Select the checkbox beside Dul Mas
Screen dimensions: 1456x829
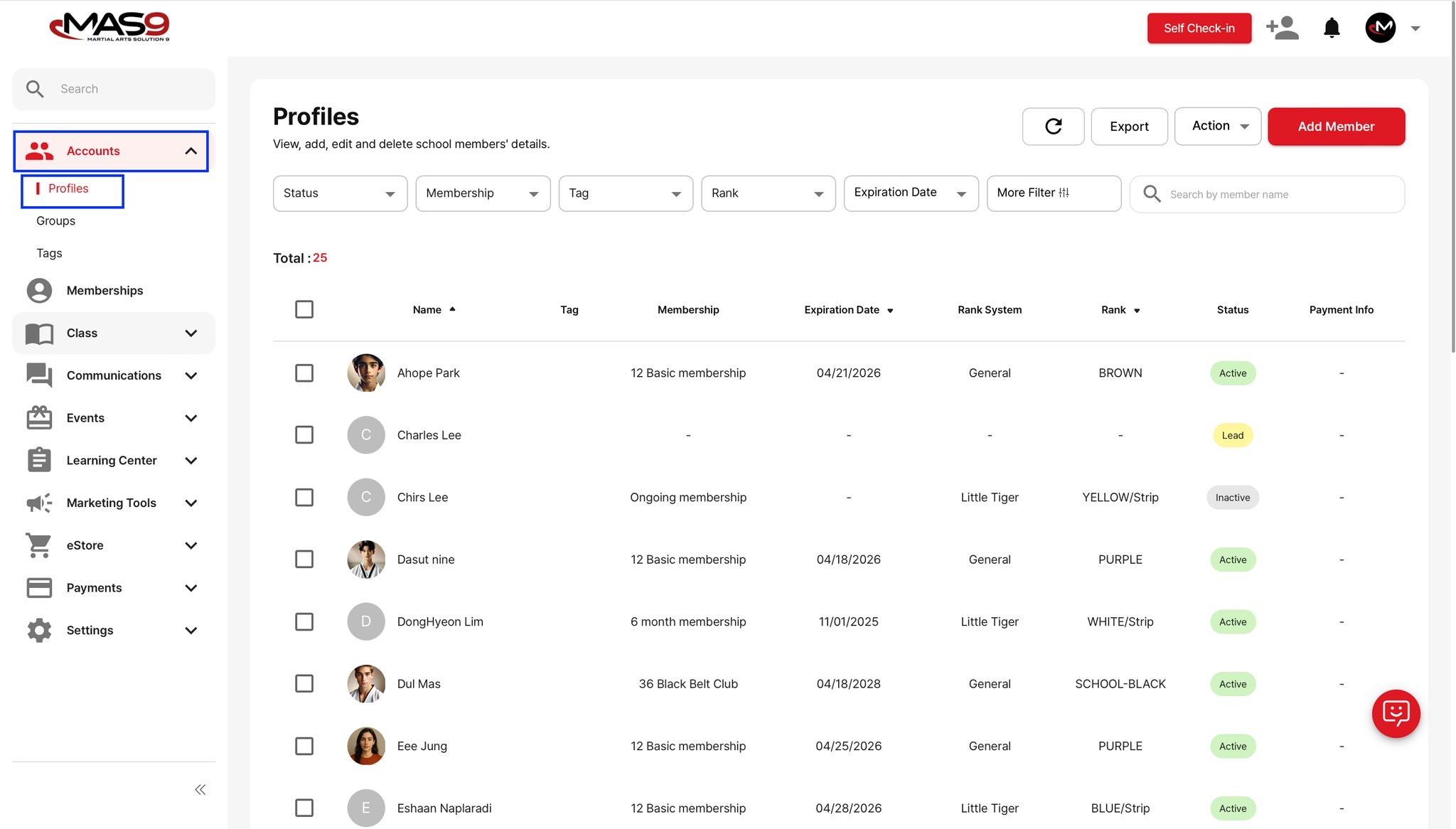304,684
